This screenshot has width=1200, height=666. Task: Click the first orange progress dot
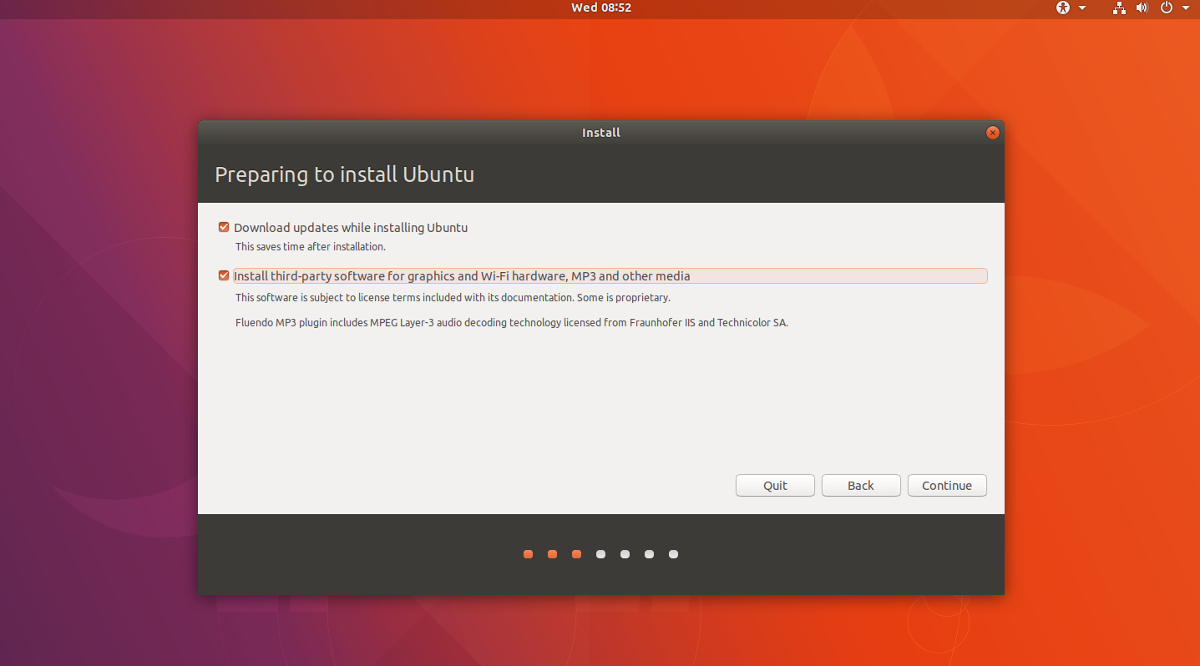click(x=528, y=553)
